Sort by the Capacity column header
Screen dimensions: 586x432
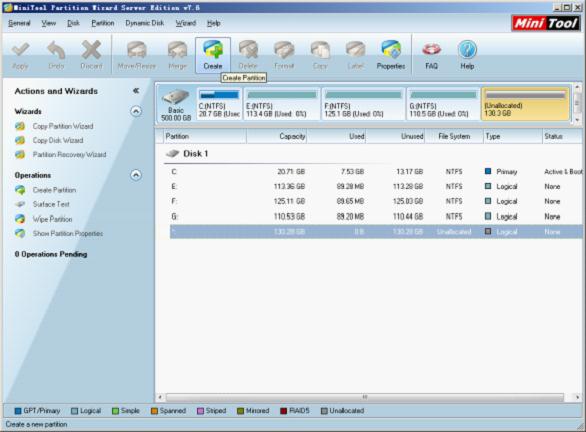(277, 136)
